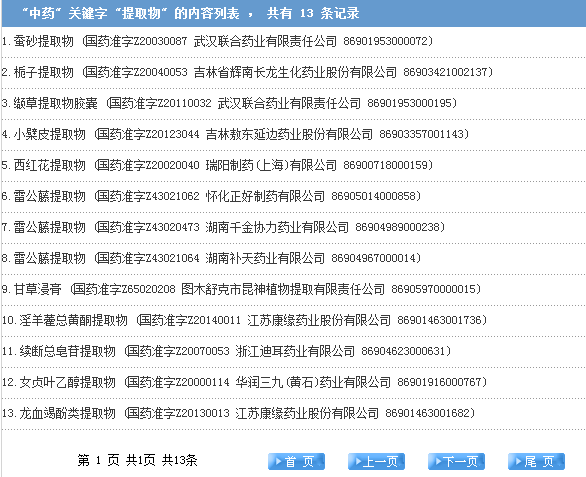586x477 pixels.
Task: Open record 5 西红花提取物
Action: tap(217, 165)
